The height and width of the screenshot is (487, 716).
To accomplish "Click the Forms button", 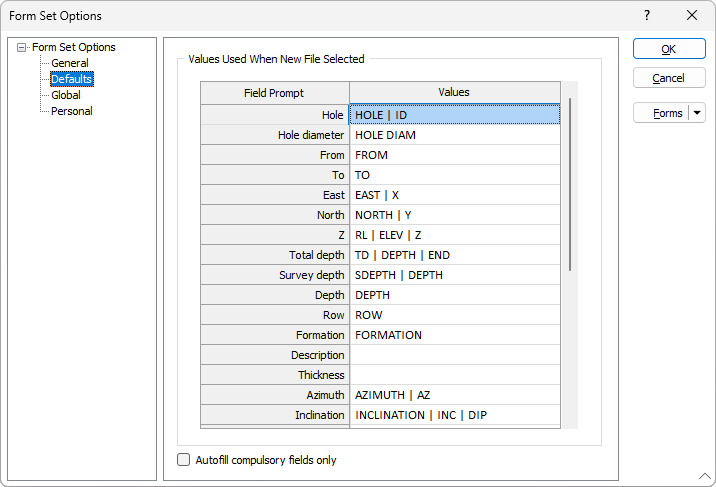I will [x=662, y=113].
